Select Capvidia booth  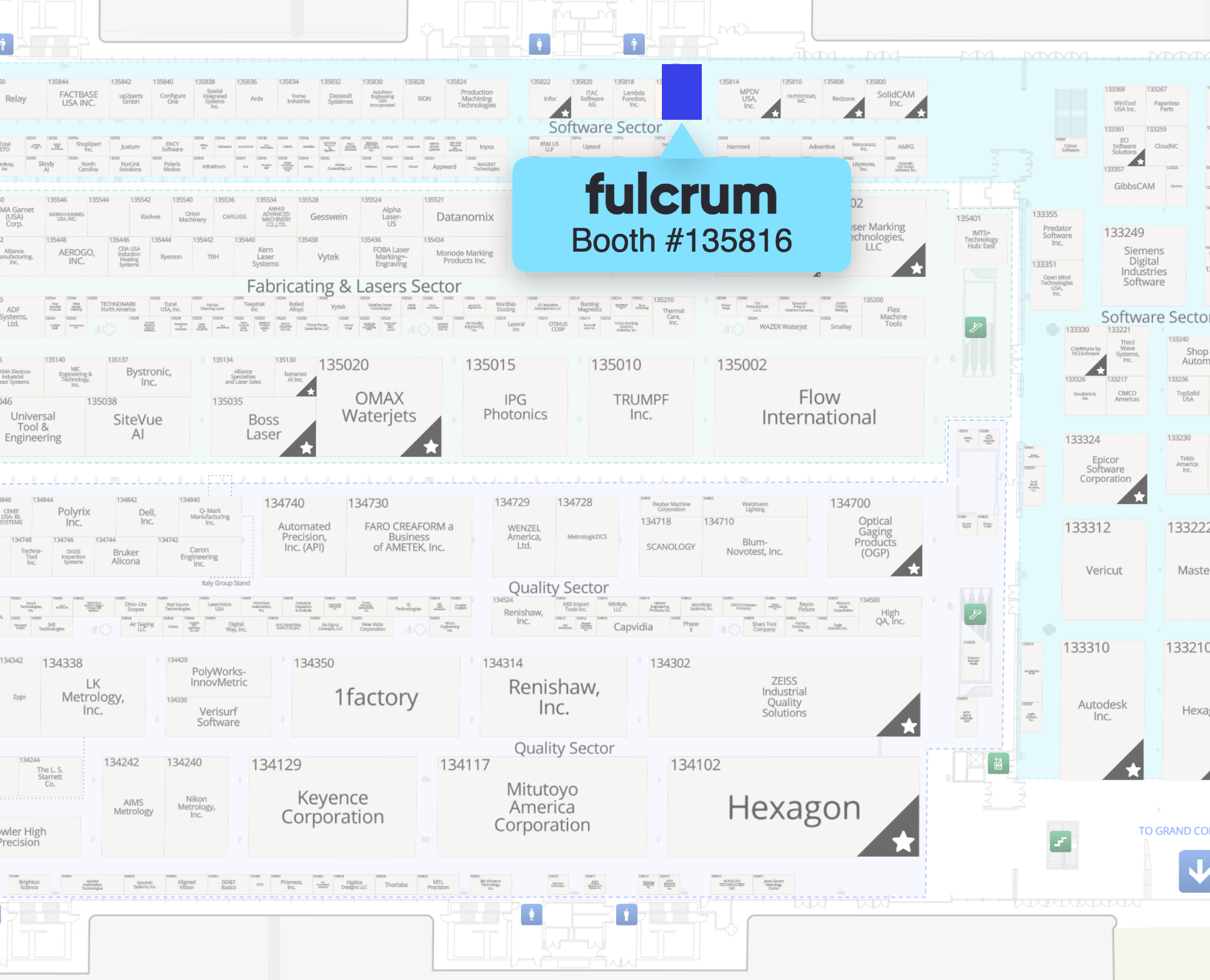633,627
